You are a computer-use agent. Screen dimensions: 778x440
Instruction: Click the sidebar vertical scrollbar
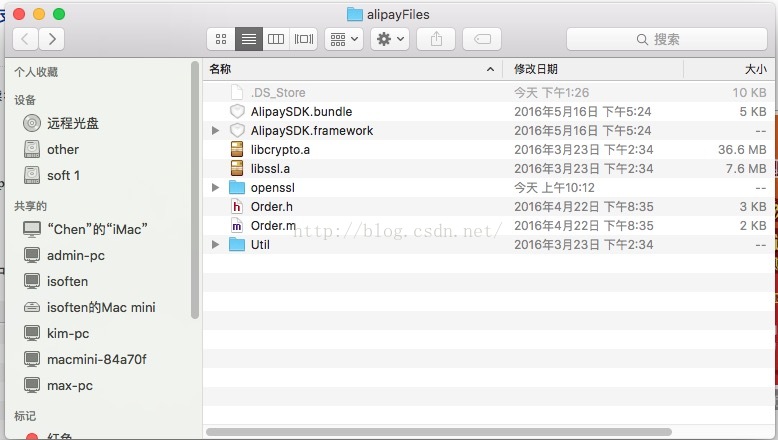pyautogui.click(x=194, y=190)
